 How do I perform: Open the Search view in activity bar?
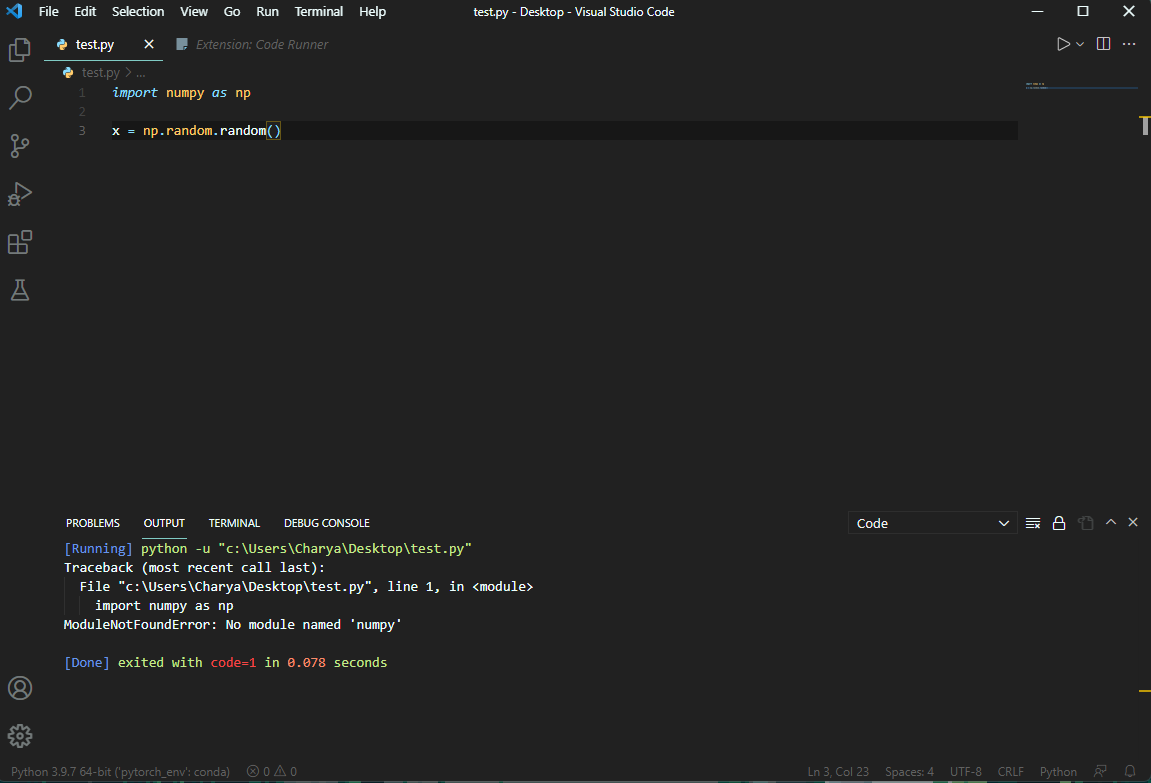point(20,98)
